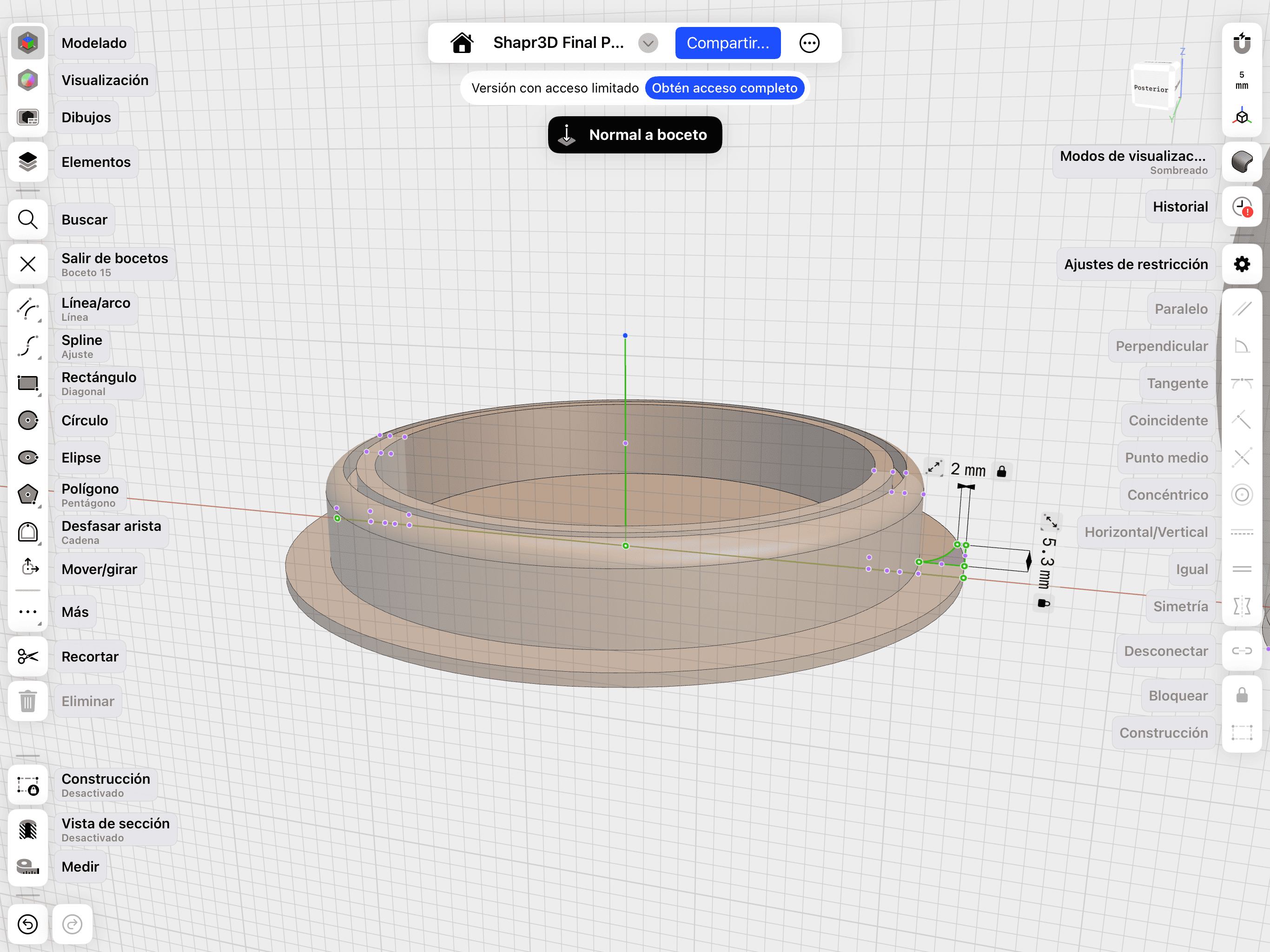The height and width of the screenshot is (952, 1270).
Task: Choose the Círculo drawing tool
Action: pyautogui.click(x=27, y=420)
